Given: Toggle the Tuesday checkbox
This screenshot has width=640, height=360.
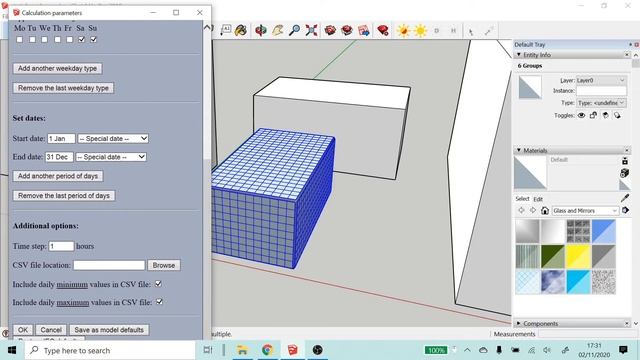Looking at the screenshot, I should [x=32, y=40].
